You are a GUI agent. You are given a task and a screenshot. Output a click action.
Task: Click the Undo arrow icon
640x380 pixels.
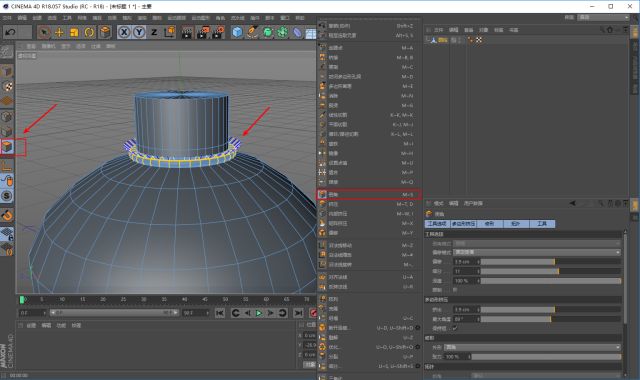(11, 32)
